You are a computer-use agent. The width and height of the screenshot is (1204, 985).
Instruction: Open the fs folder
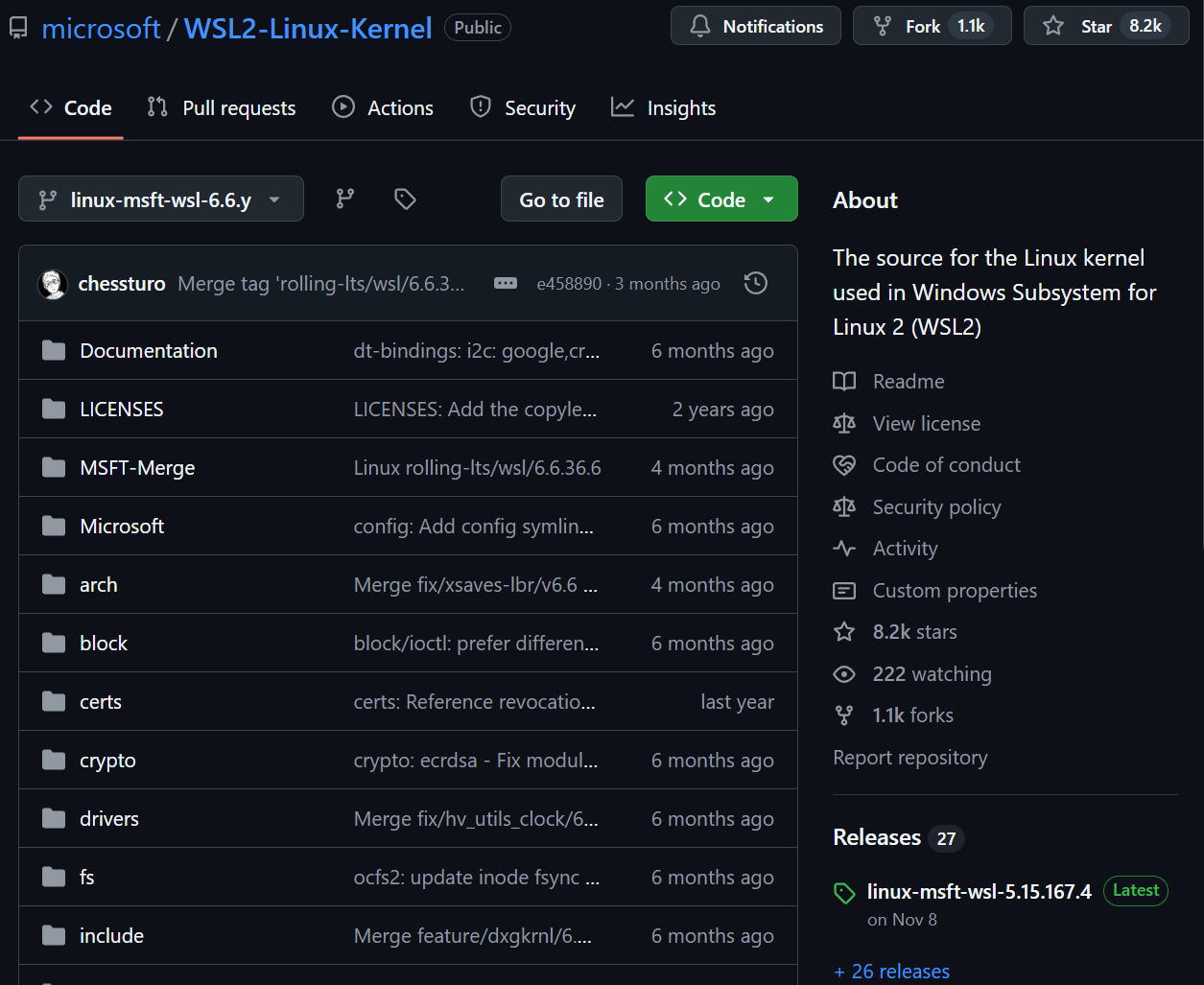pos(87,878)
